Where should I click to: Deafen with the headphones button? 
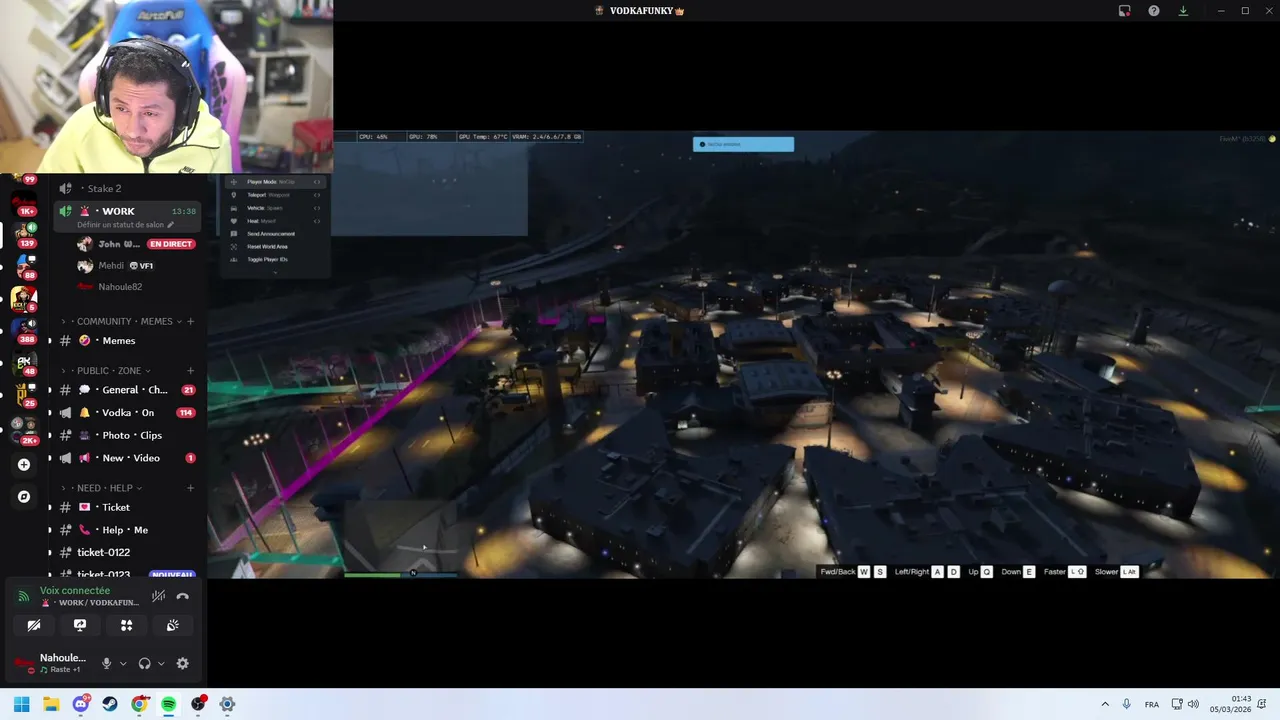click(x=144, y=663)
